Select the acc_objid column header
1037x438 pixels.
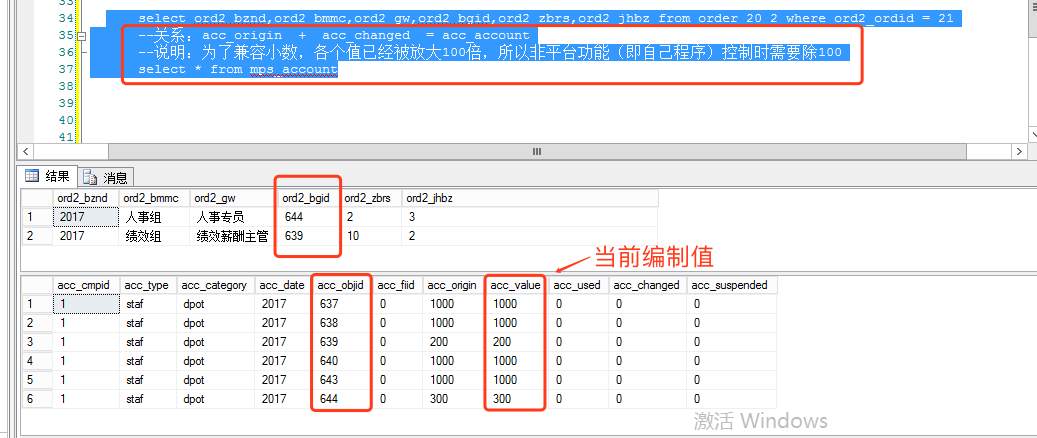341,285
